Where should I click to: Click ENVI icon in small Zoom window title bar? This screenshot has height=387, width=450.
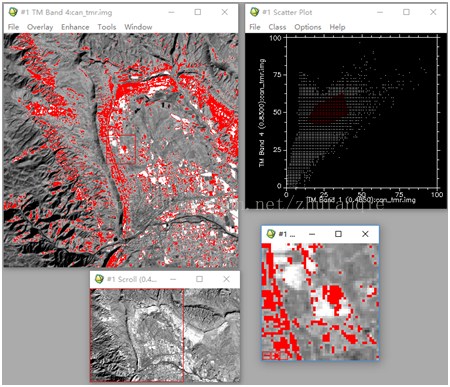pos(271,234)
